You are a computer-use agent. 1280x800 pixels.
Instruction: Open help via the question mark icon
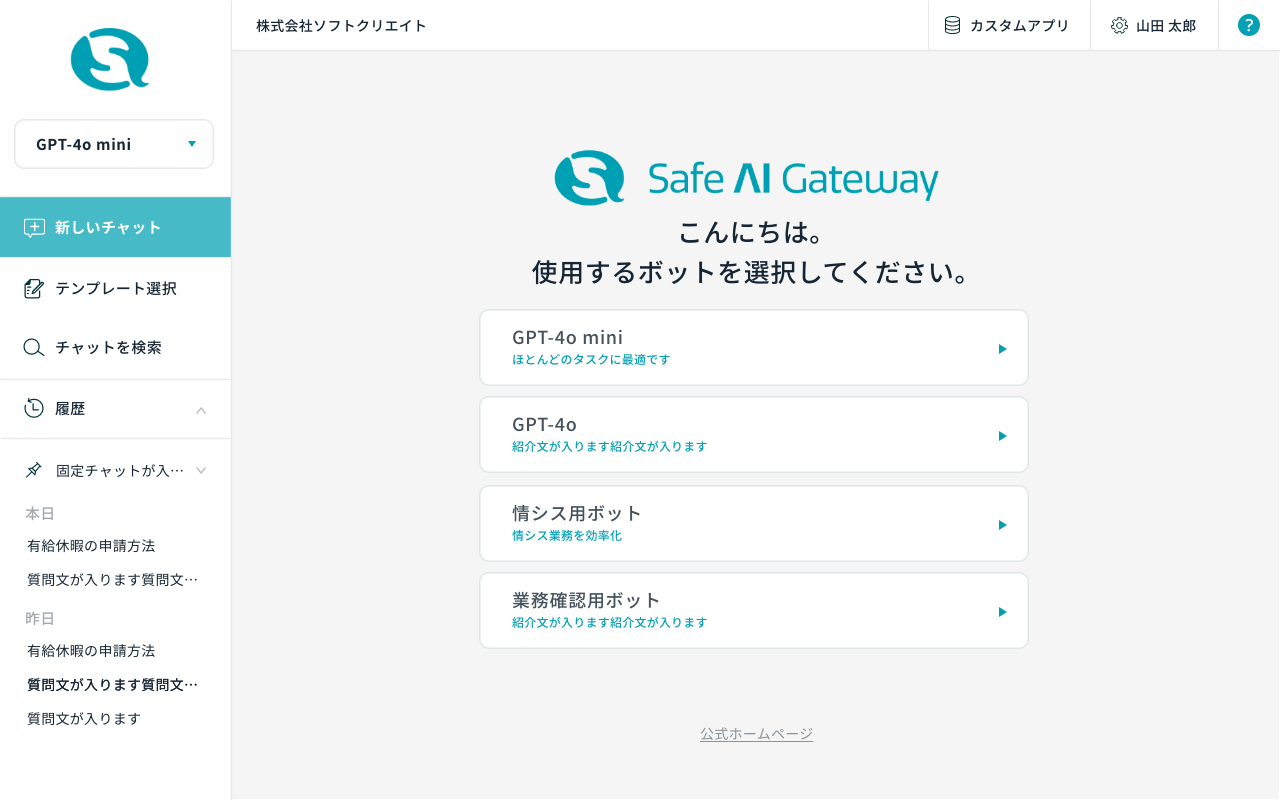pyautogui.click(x=1249, y=26)
